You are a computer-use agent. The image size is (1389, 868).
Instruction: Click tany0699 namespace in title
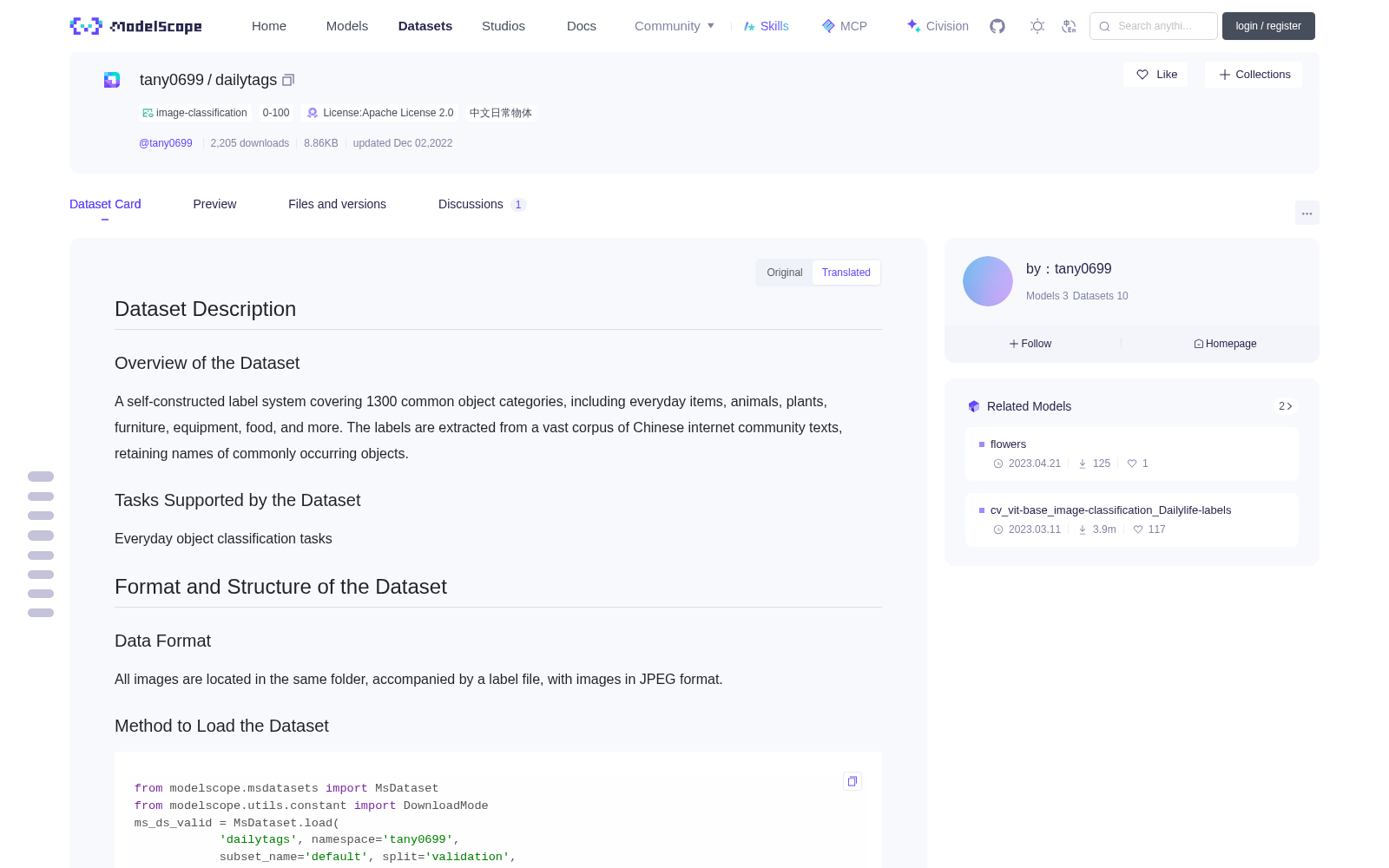point(172,80)
